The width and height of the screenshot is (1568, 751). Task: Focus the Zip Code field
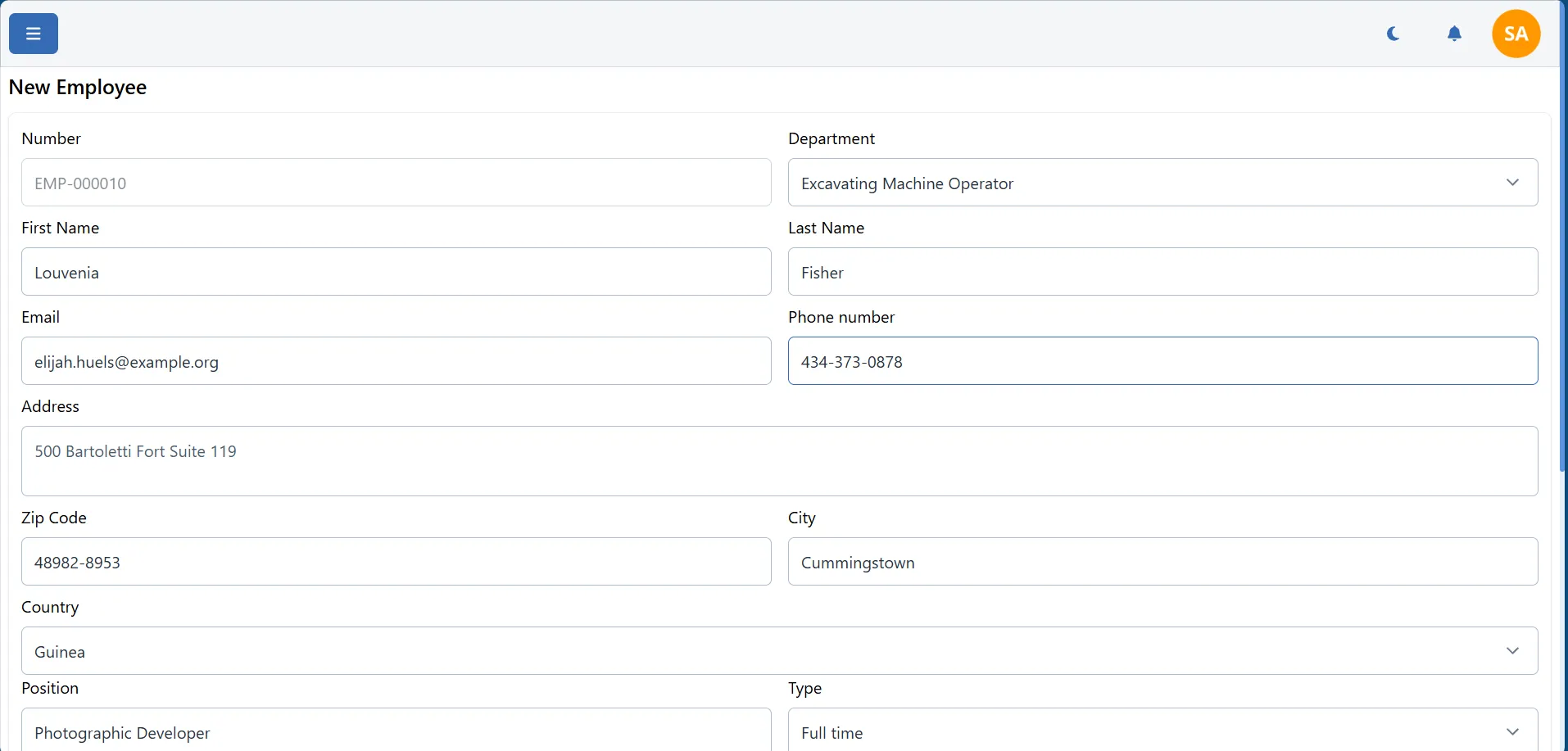tap(396, 562)
